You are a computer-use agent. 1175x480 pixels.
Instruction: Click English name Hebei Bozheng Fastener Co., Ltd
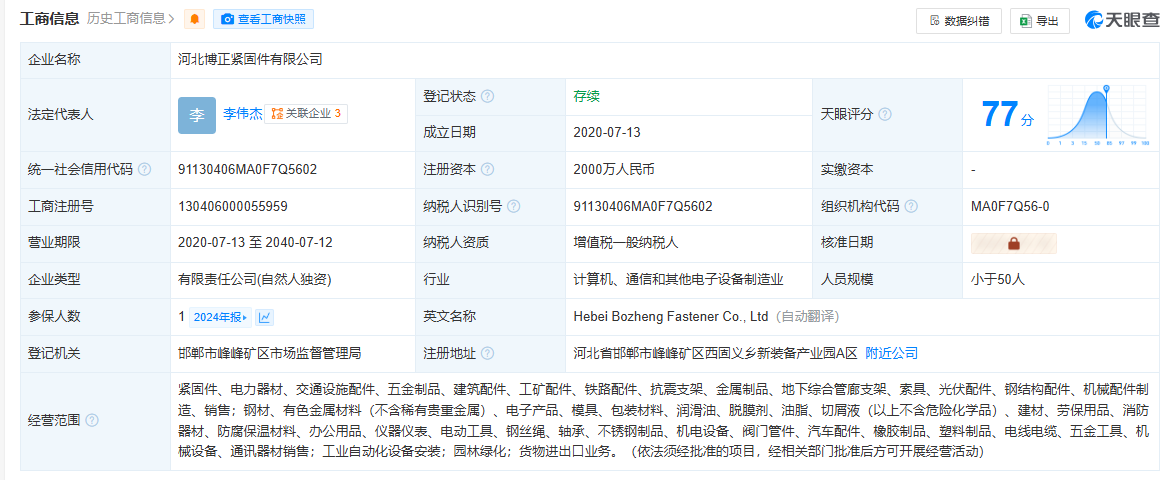tap(671, 317)
